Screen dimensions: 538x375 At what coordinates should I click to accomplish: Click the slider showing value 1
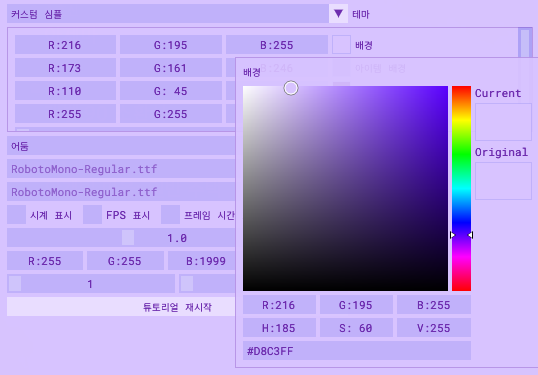(x=91, y=283)
